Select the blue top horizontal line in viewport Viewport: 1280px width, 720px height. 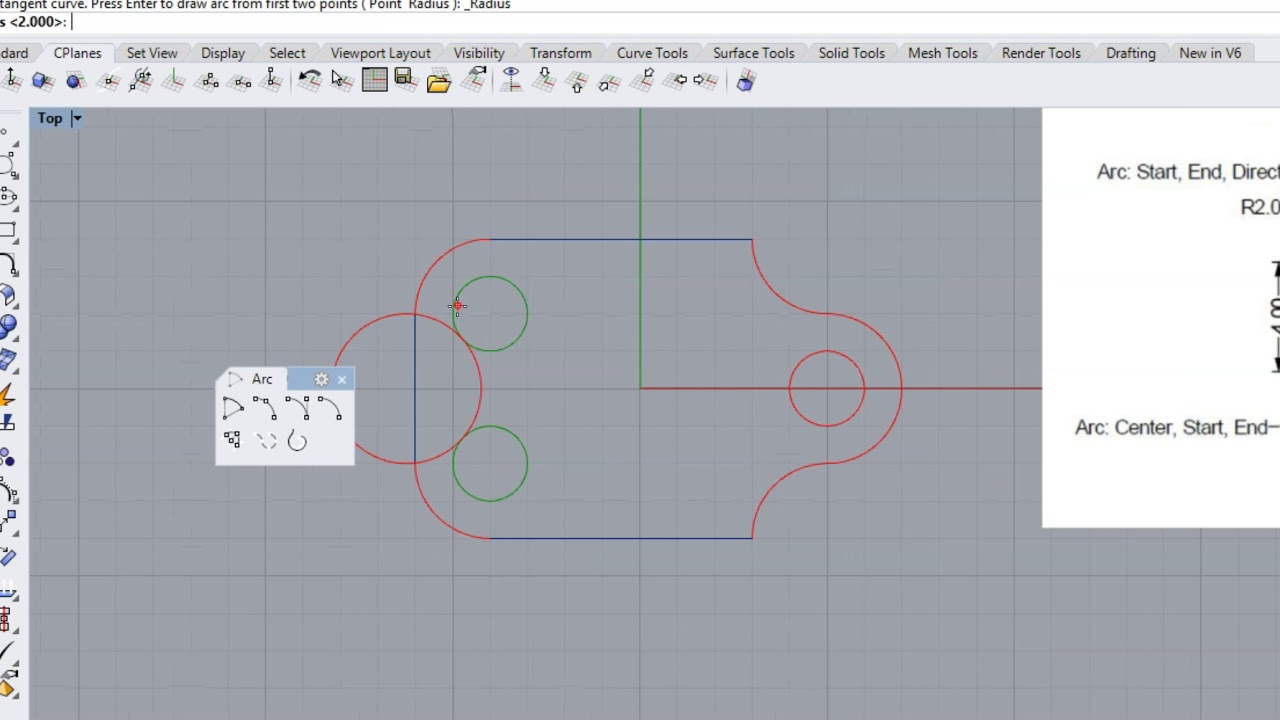click(620, 239)
